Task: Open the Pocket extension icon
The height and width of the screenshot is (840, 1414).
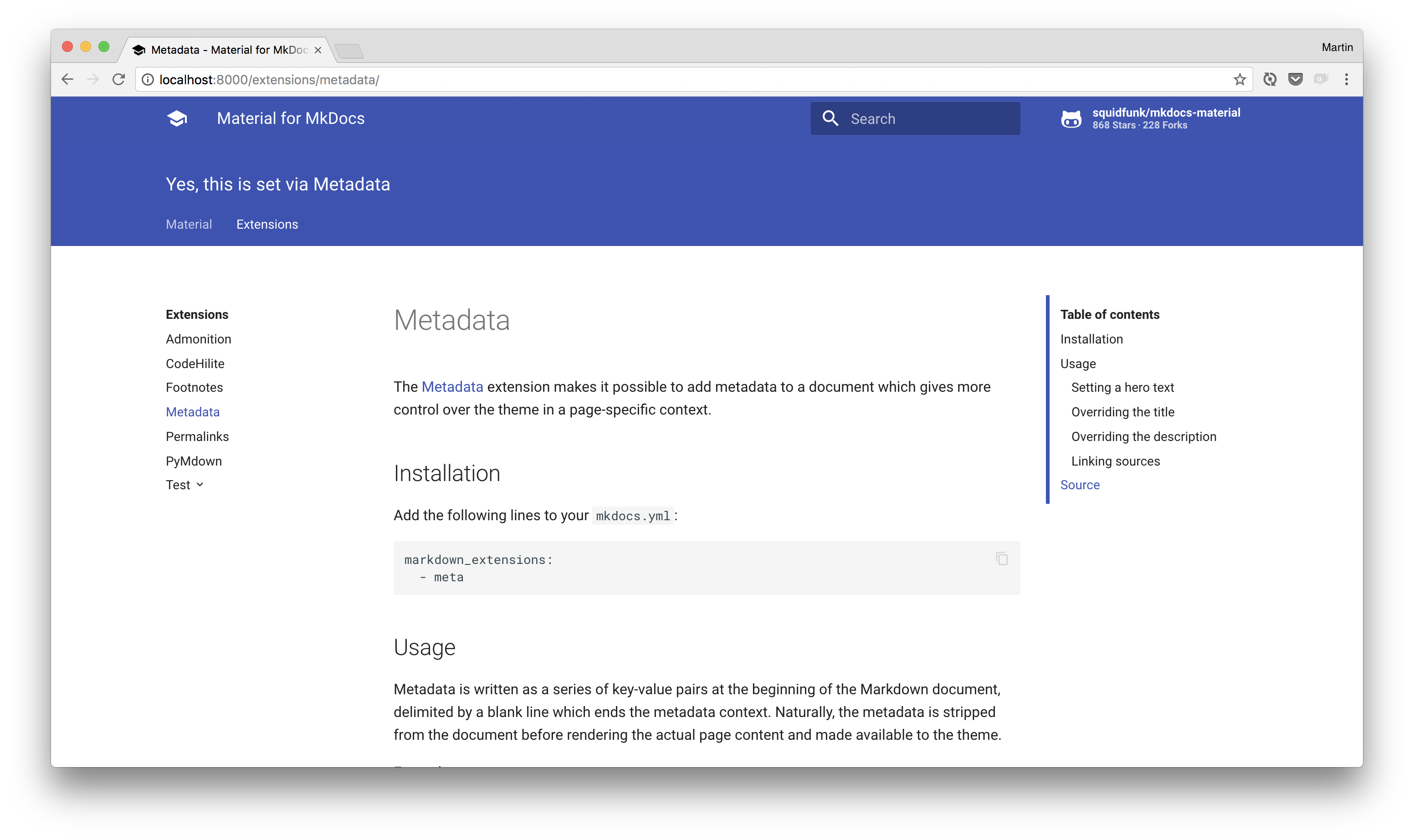Action: point(1295,80)
